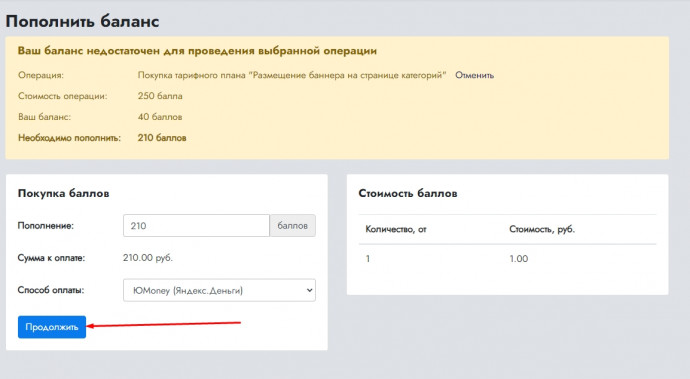This screenshot has width=690, height=379.
Task: Click the warning title Ваш баланс недостаточен
Action: (x=197, y=51)
